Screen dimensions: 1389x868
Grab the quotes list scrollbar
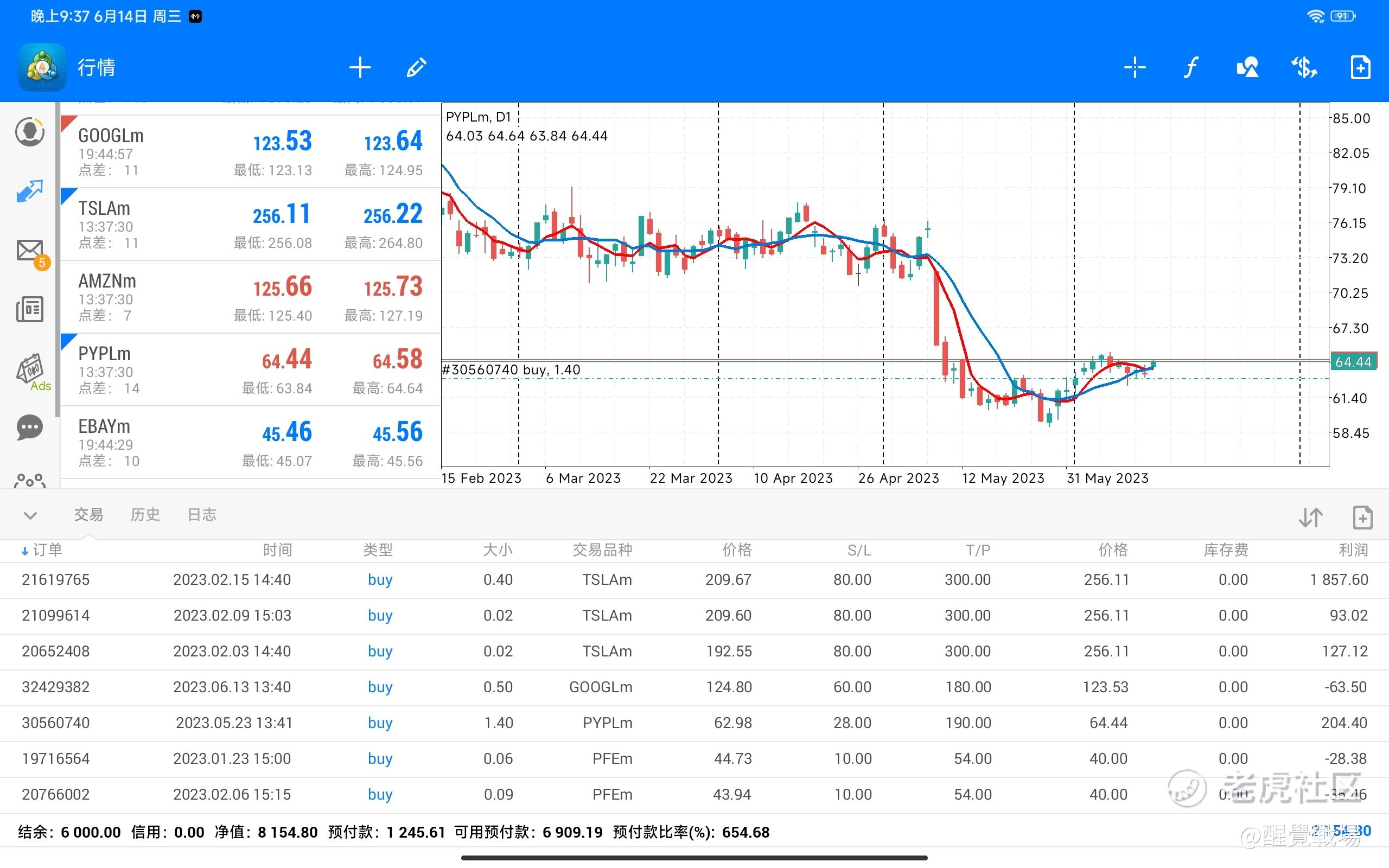pyautogui.click(x=58, y=260)
